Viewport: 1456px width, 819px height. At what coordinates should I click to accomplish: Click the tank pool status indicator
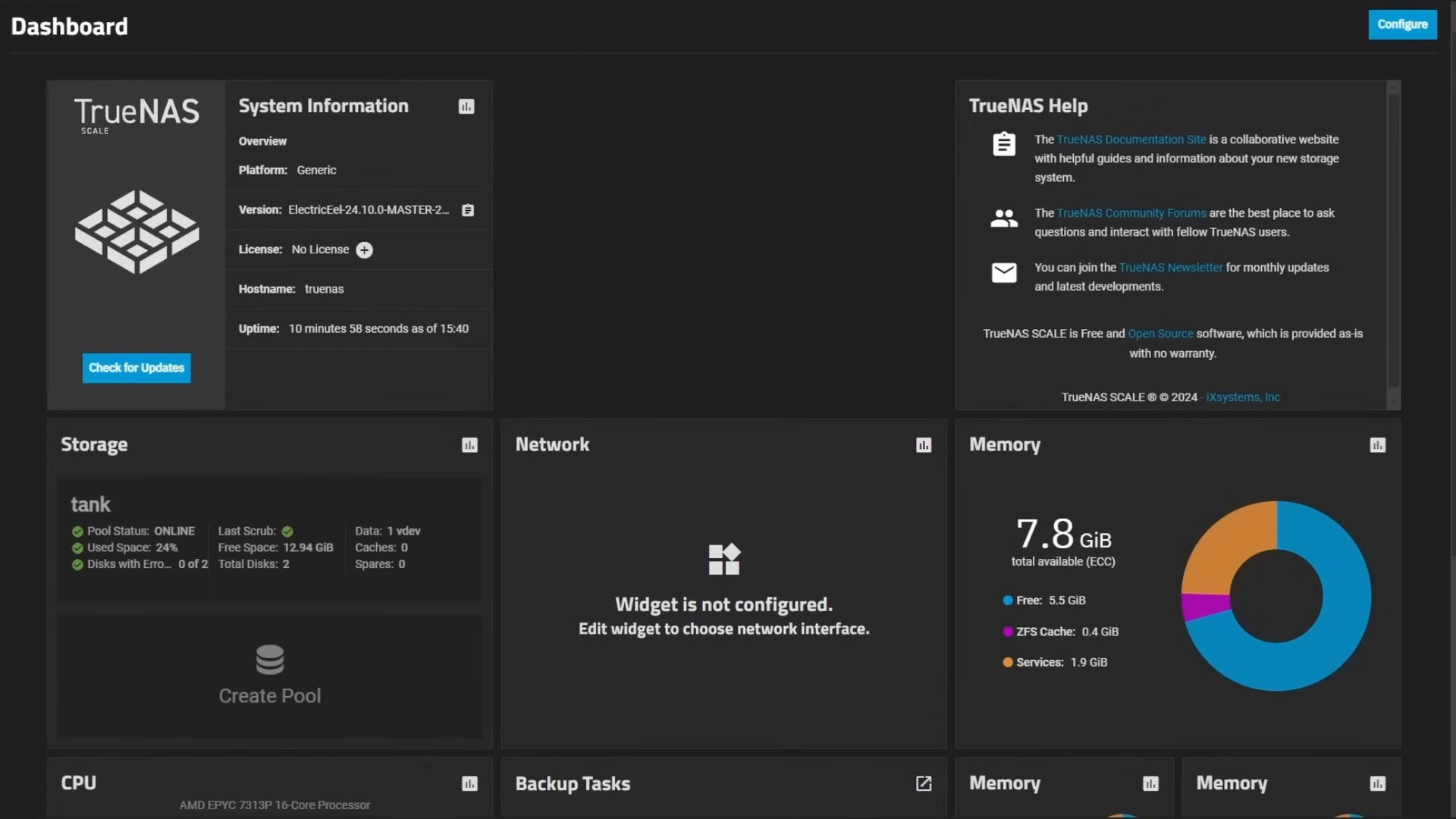tap(78, 530)
